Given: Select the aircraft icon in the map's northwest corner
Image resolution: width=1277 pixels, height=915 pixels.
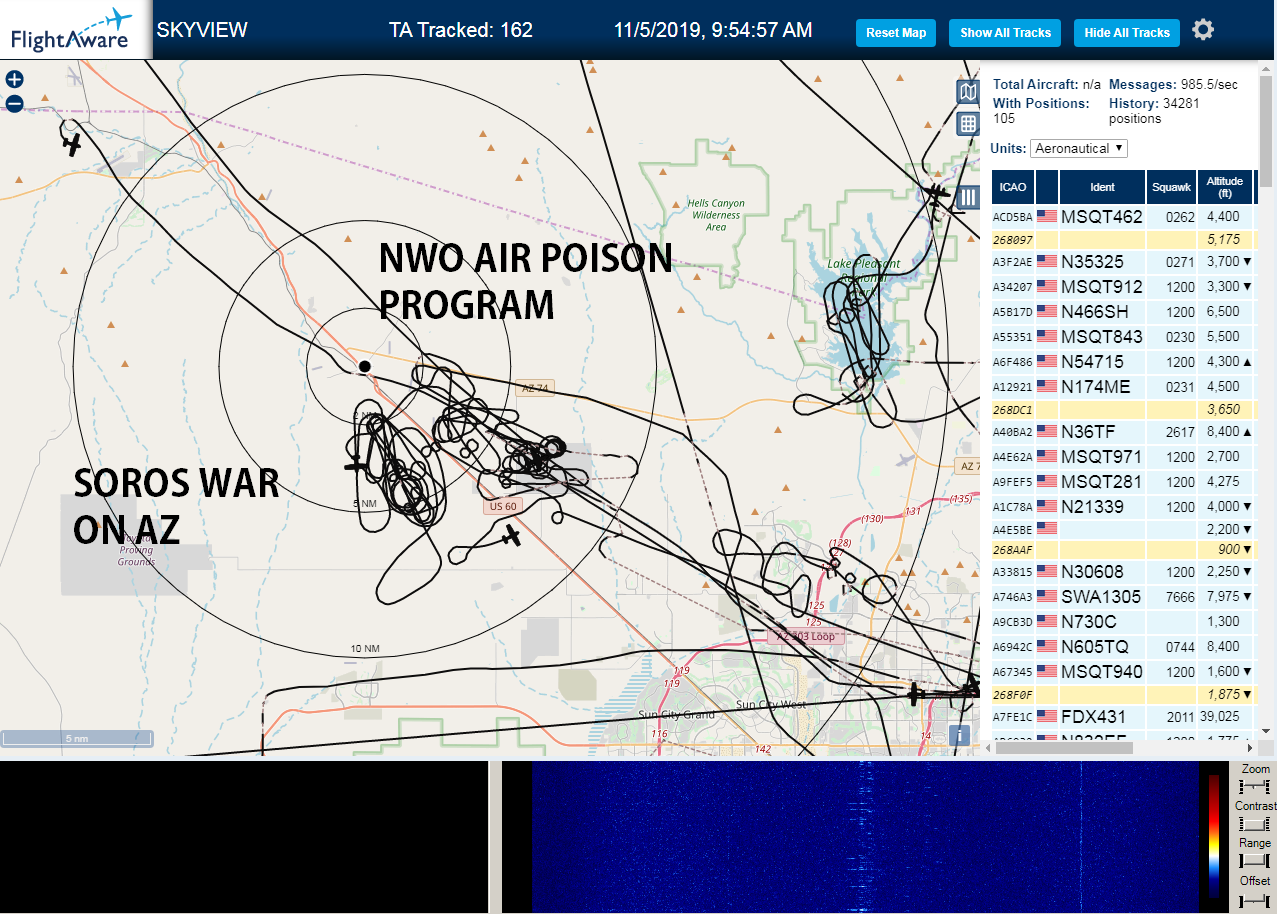Looking at the screenshot, I should [x=71, y=145].
